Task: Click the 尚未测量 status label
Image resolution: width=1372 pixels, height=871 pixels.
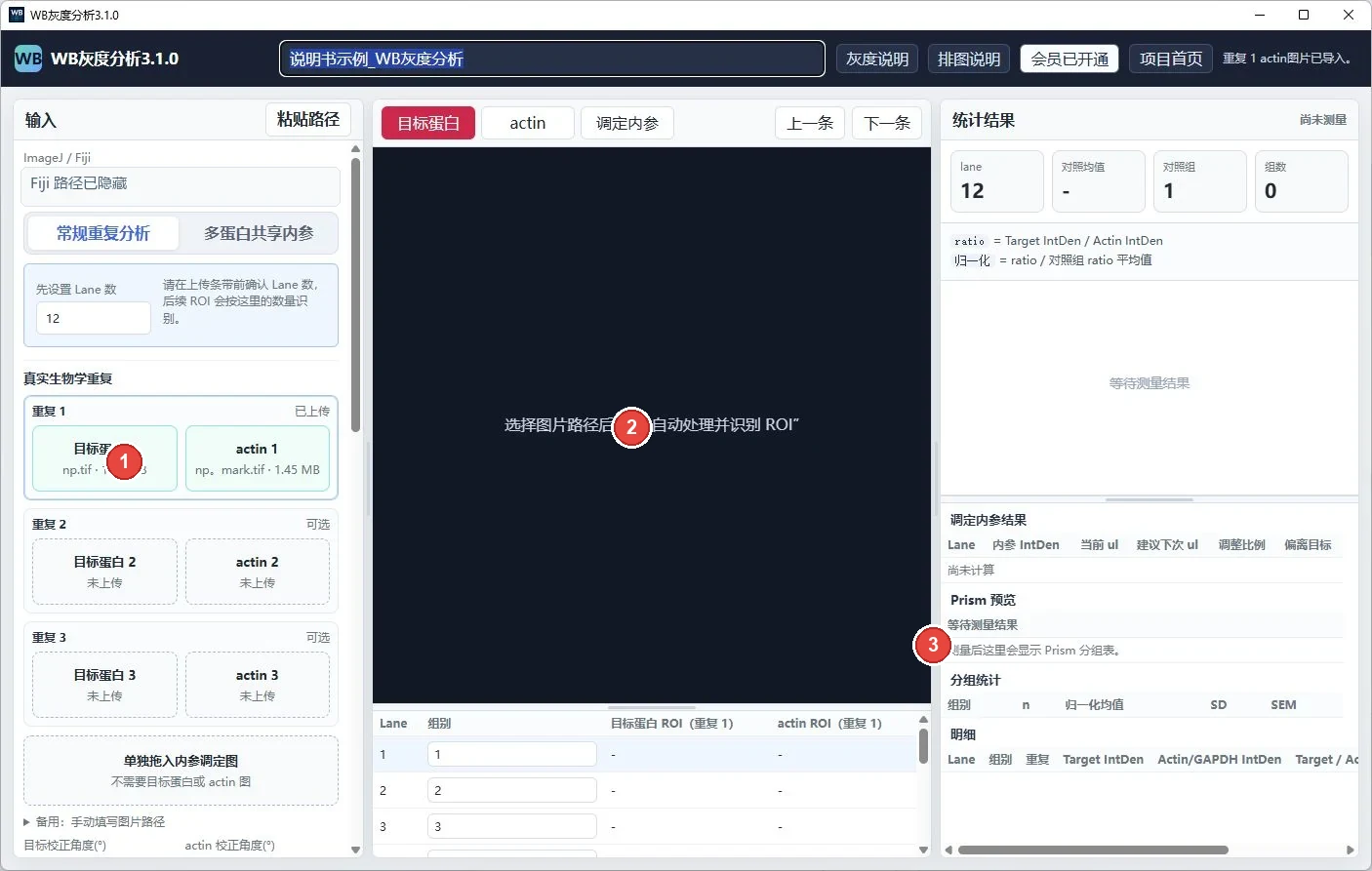Action: coord(1322,120)
